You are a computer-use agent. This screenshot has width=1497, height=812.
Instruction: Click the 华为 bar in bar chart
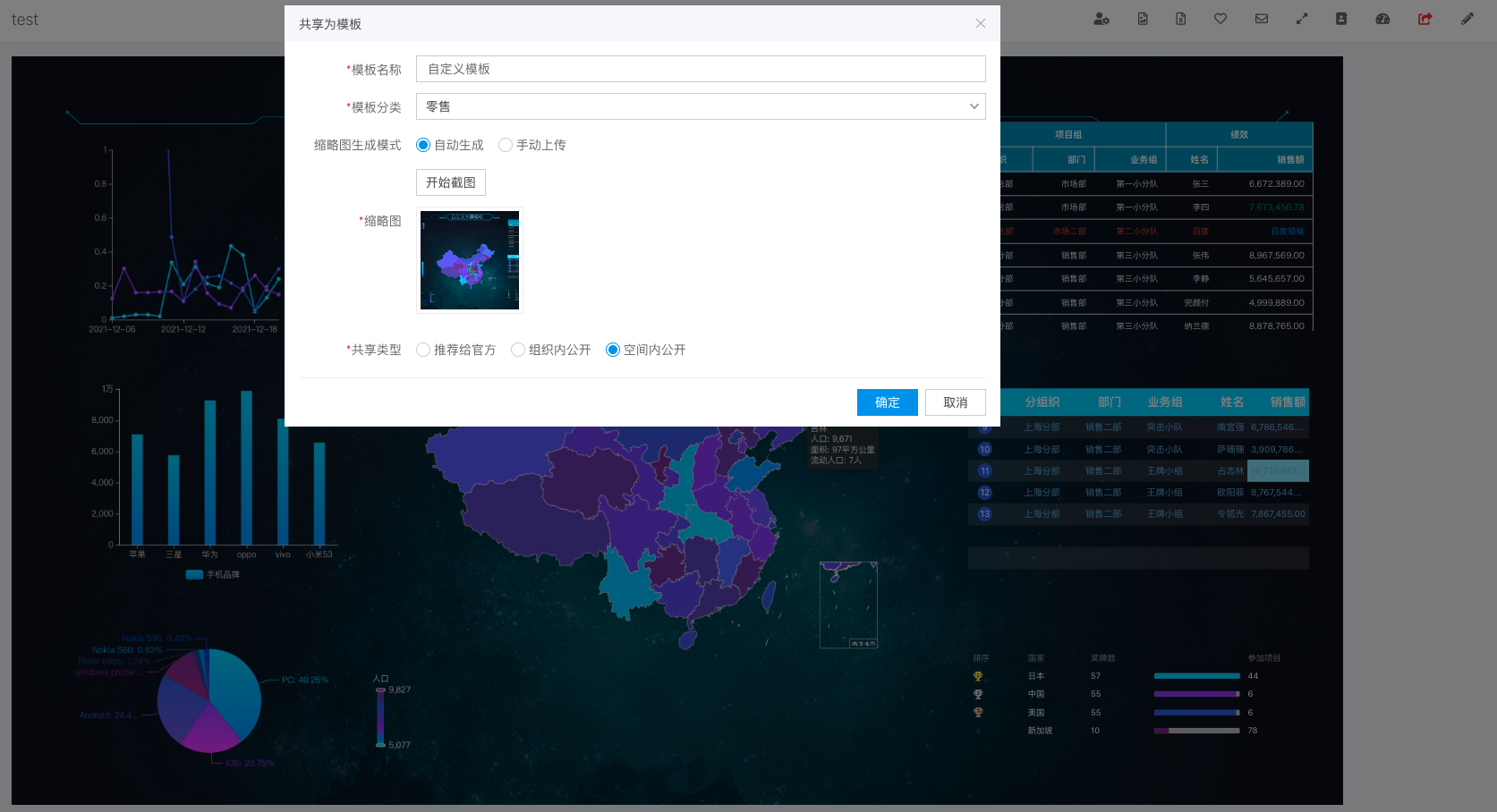point(210,471)
